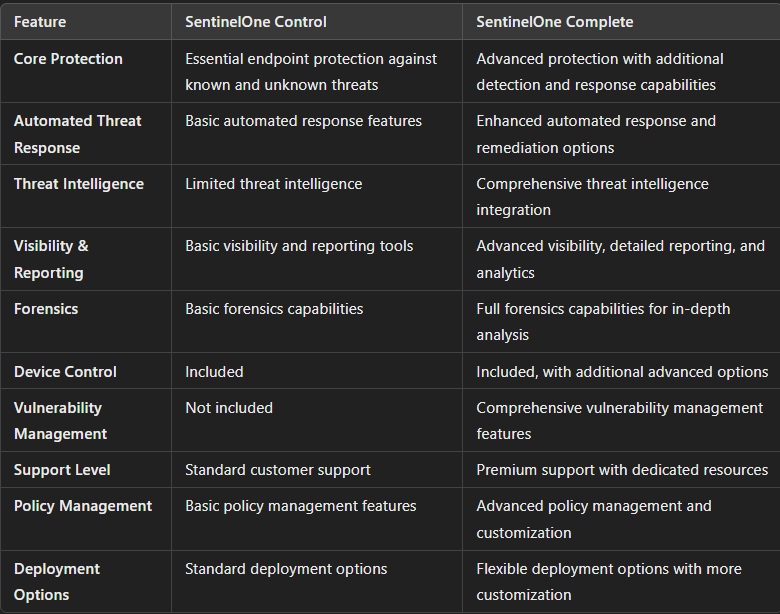Click "Included, with additional advanced options" cell
780x614 pixels.
pos(622,372)
